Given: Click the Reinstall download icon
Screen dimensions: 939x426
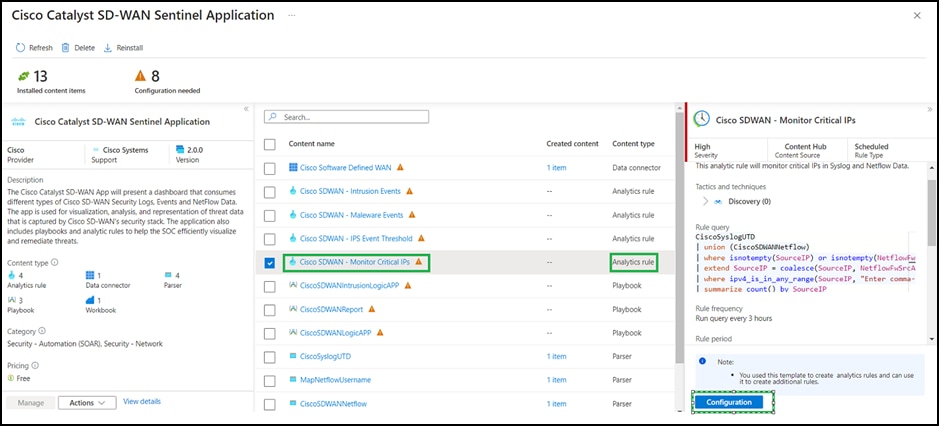Looking at the screenshot, I should click(x=108, y=47).
